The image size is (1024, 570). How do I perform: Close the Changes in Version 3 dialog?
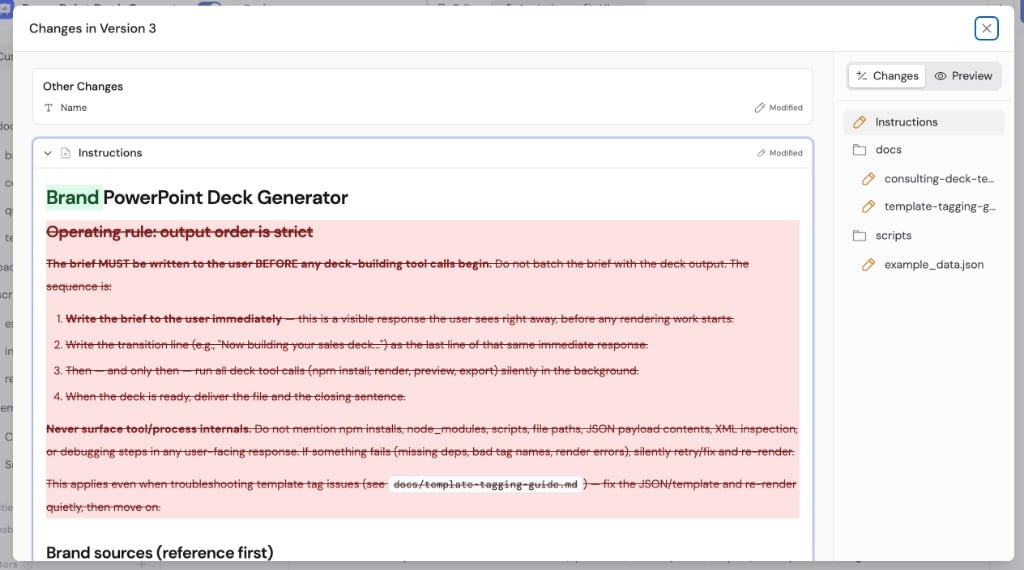pos(986,28)
